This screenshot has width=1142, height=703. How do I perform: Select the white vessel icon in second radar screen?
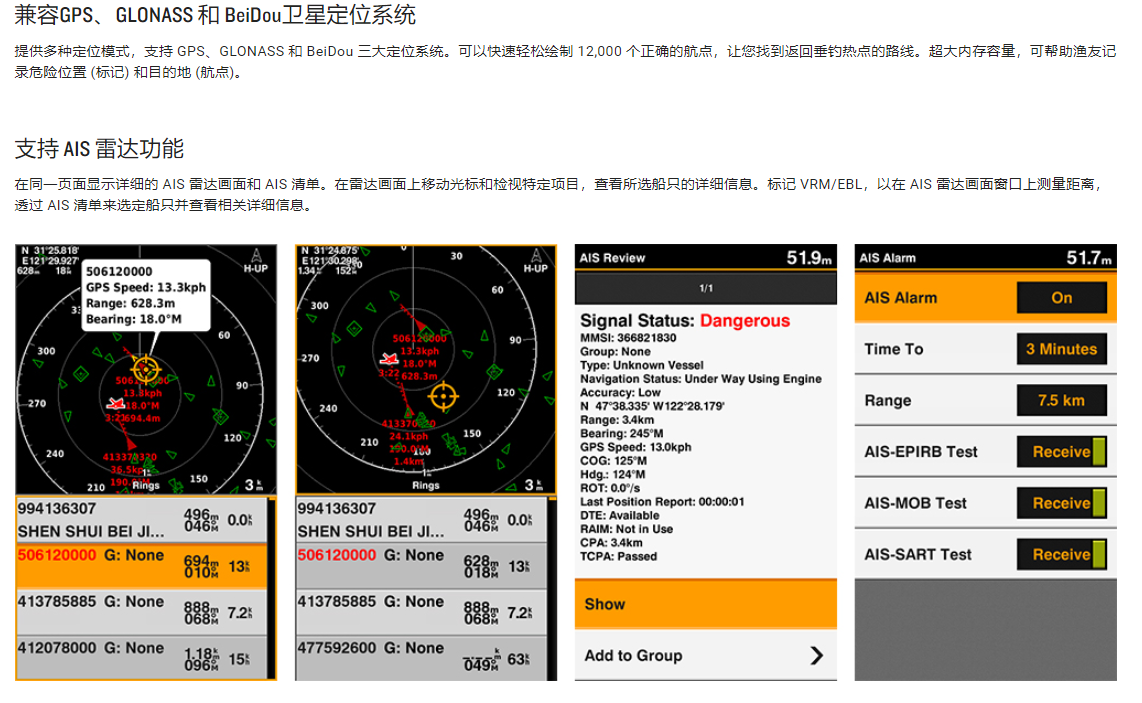(389, 358)
